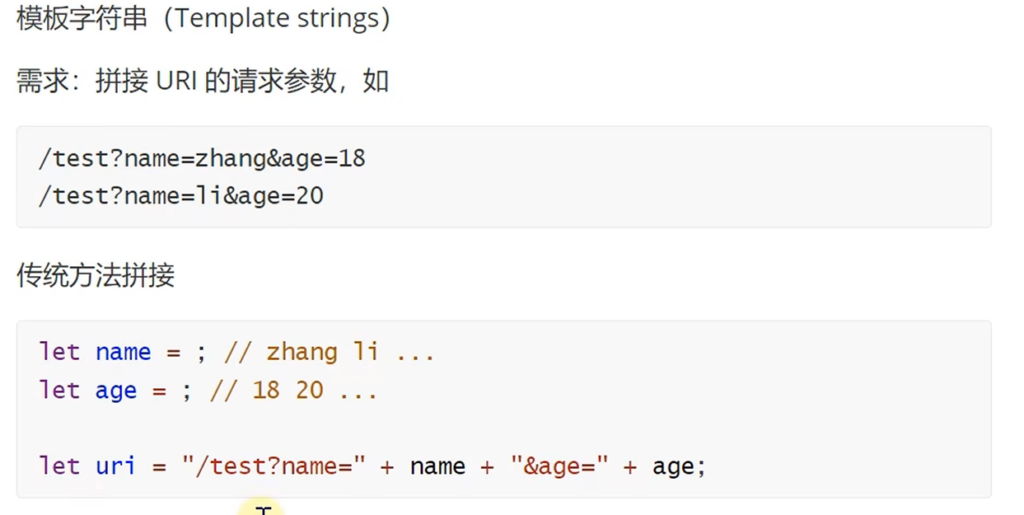The width and height of the screenshot is (1024, 515).
Task: Click the black name operand in concatenation
Action: point(437,466)
